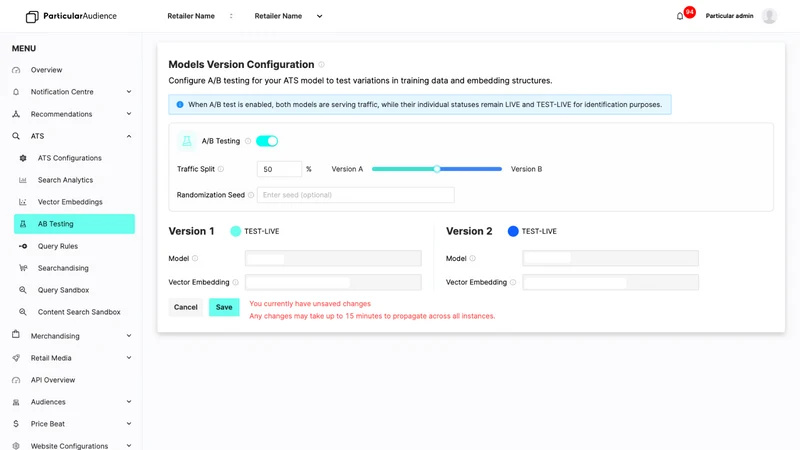Click the Query Rules icon
800x450 pixels.
tap(23, 246)
